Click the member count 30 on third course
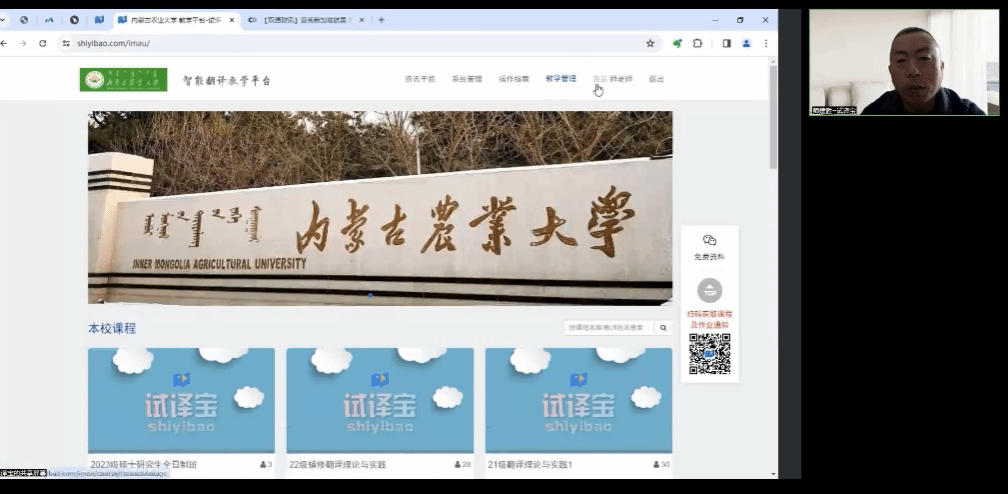The height and width of the screenshot is (494, 1008). click(x=661, y=464)
